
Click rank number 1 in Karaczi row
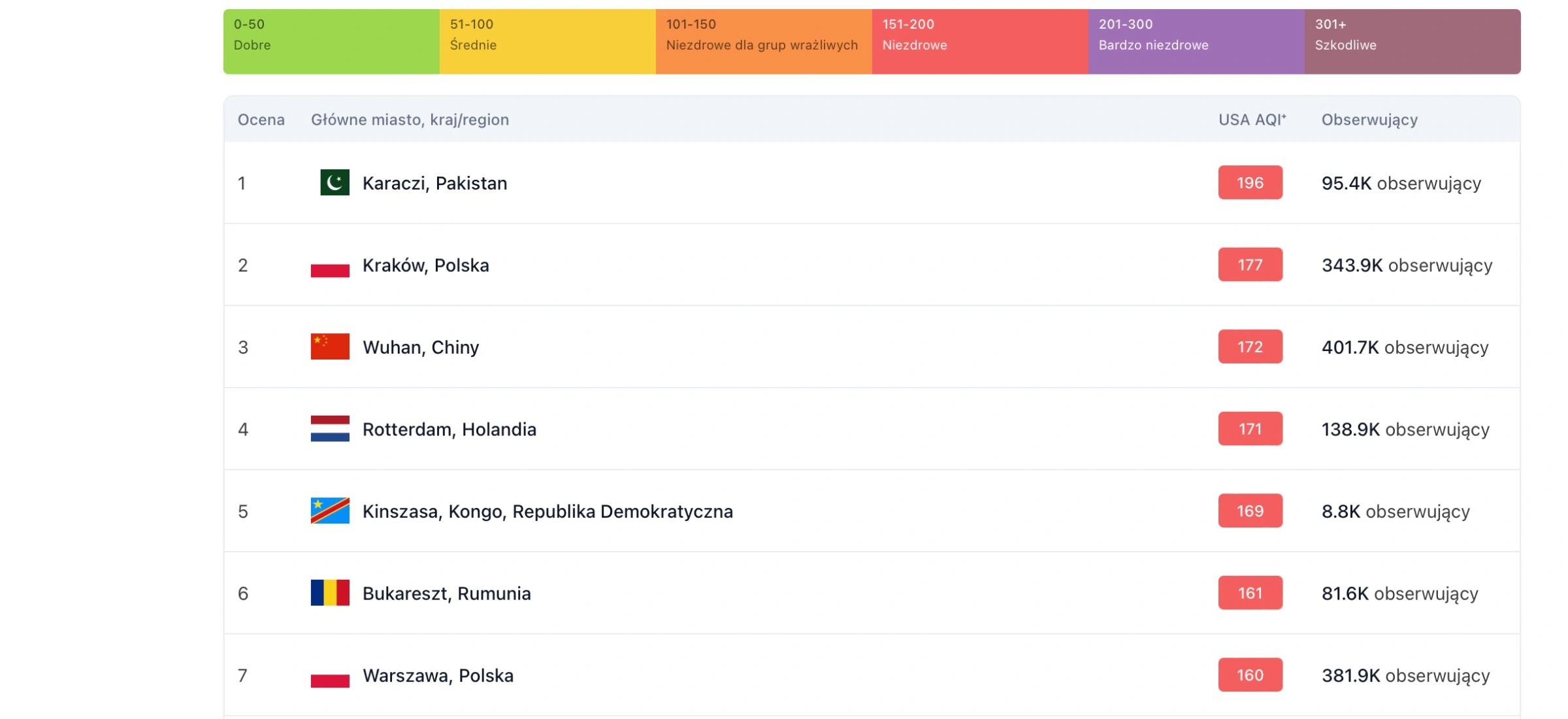pyautogui.click(x=242, y=183)
